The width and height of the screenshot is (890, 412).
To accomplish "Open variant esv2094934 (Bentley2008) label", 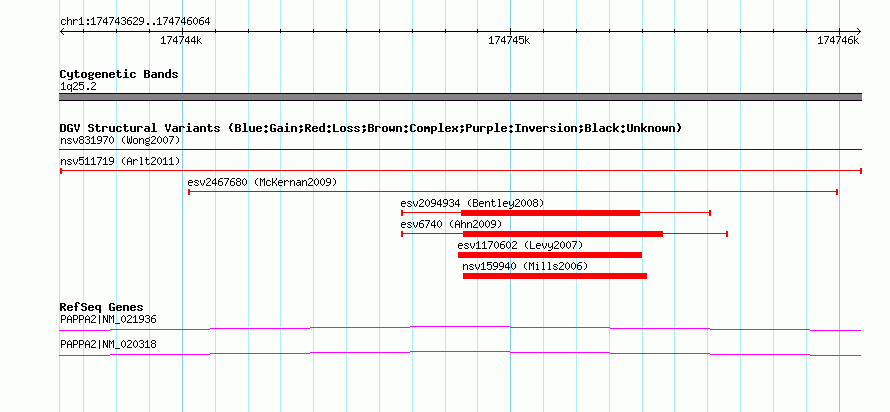I will point(472,203).
